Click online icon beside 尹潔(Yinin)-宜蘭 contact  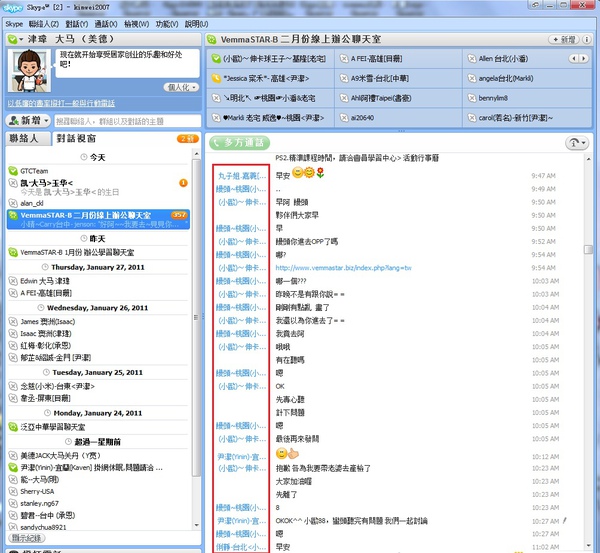[x=13, y=467]
